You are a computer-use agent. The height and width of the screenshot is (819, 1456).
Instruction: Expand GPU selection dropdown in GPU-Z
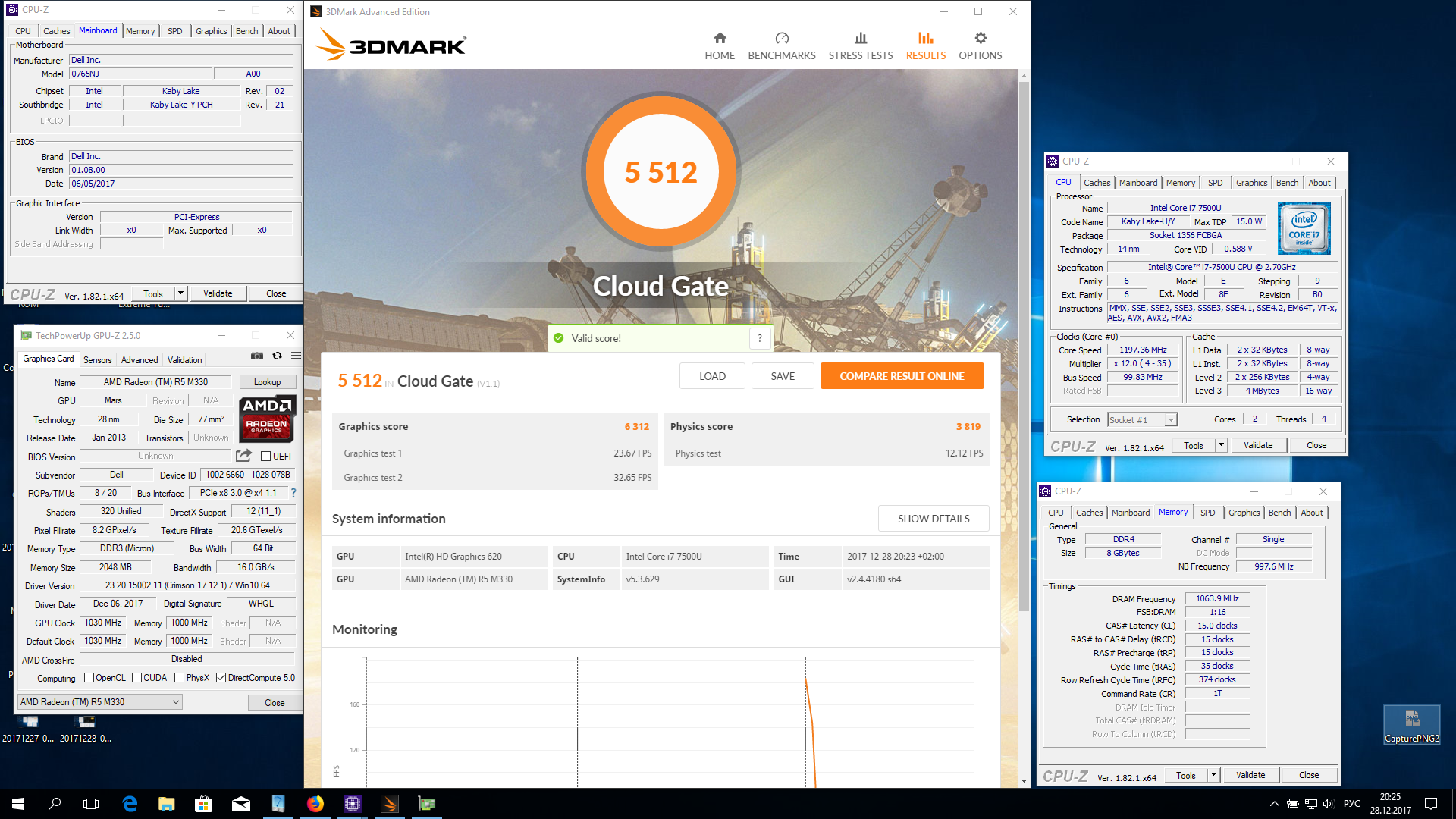[176, 702]
